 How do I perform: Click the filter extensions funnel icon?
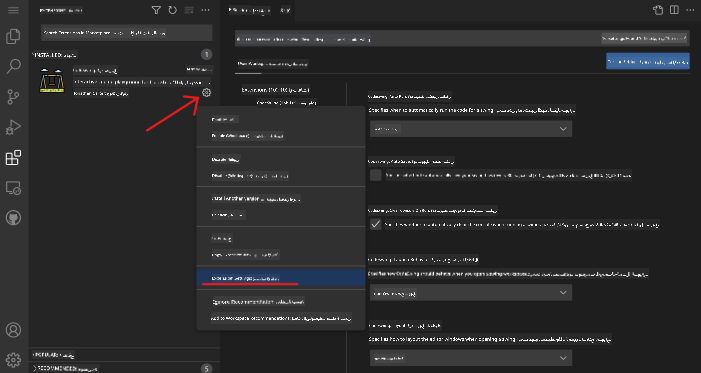(156, 10)
